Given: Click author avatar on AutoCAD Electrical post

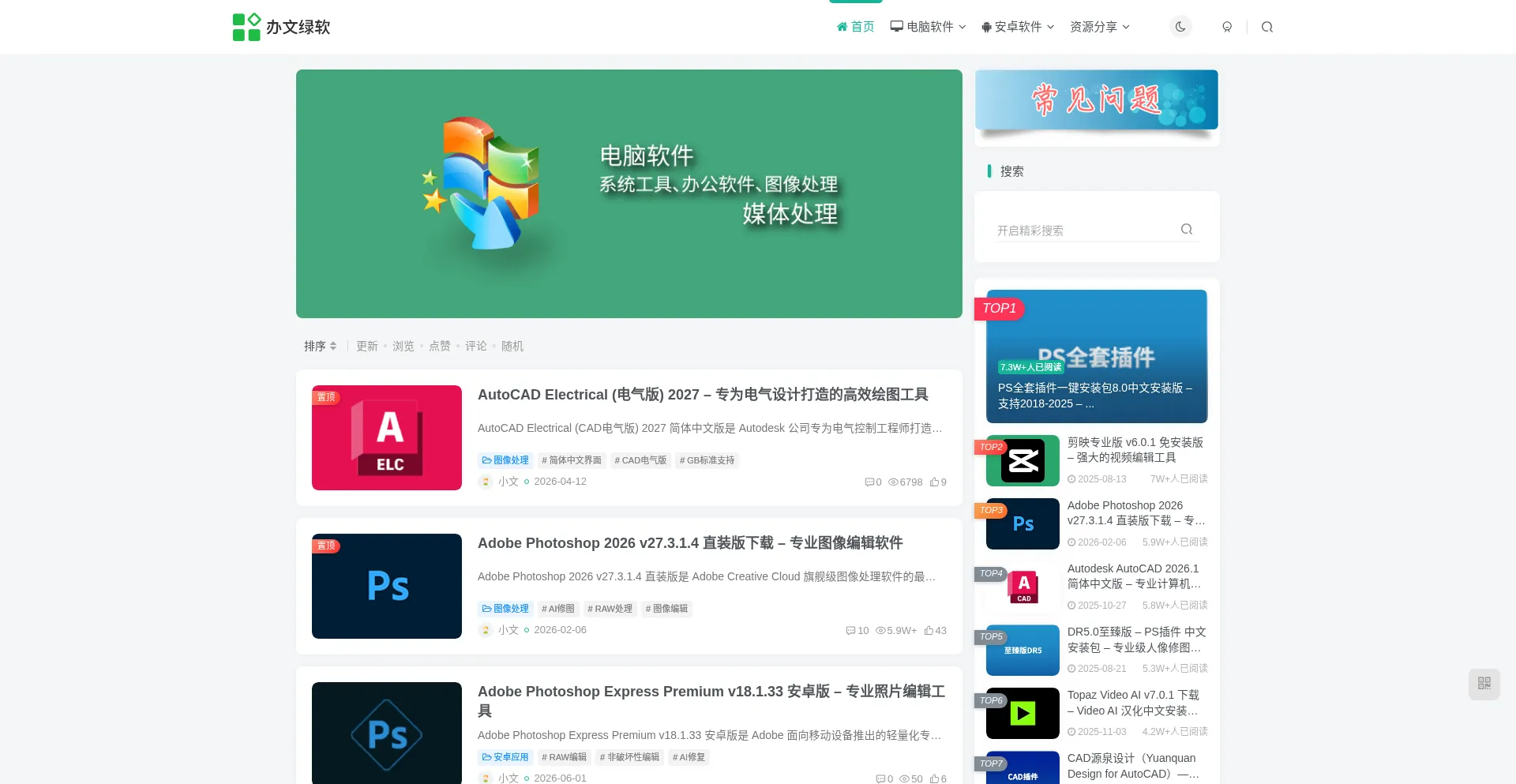Looking at the screenshot, I should [486, 482].
